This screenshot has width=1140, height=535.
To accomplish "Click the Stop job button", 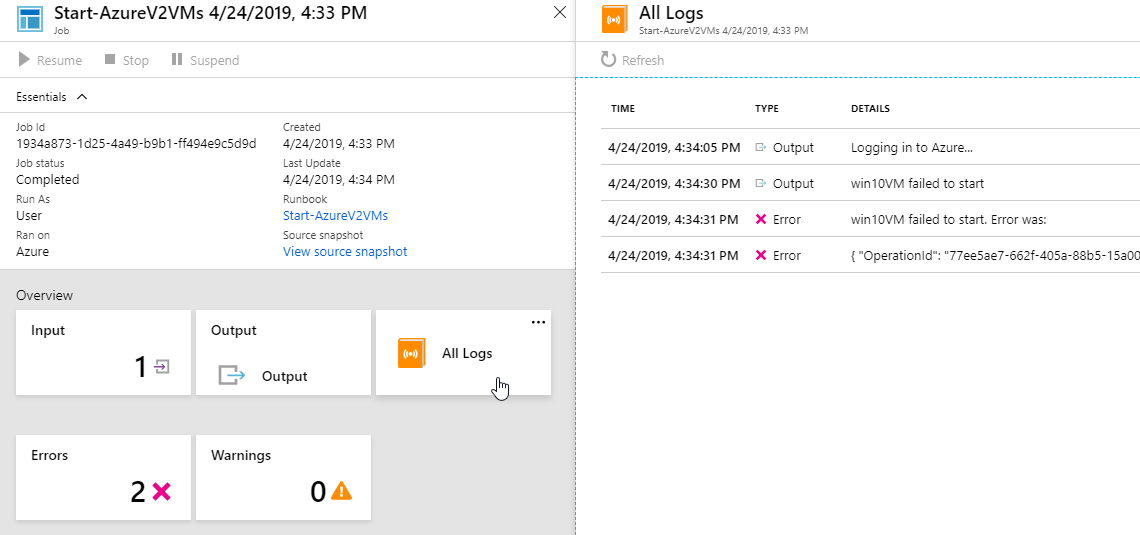I will 126,60.
